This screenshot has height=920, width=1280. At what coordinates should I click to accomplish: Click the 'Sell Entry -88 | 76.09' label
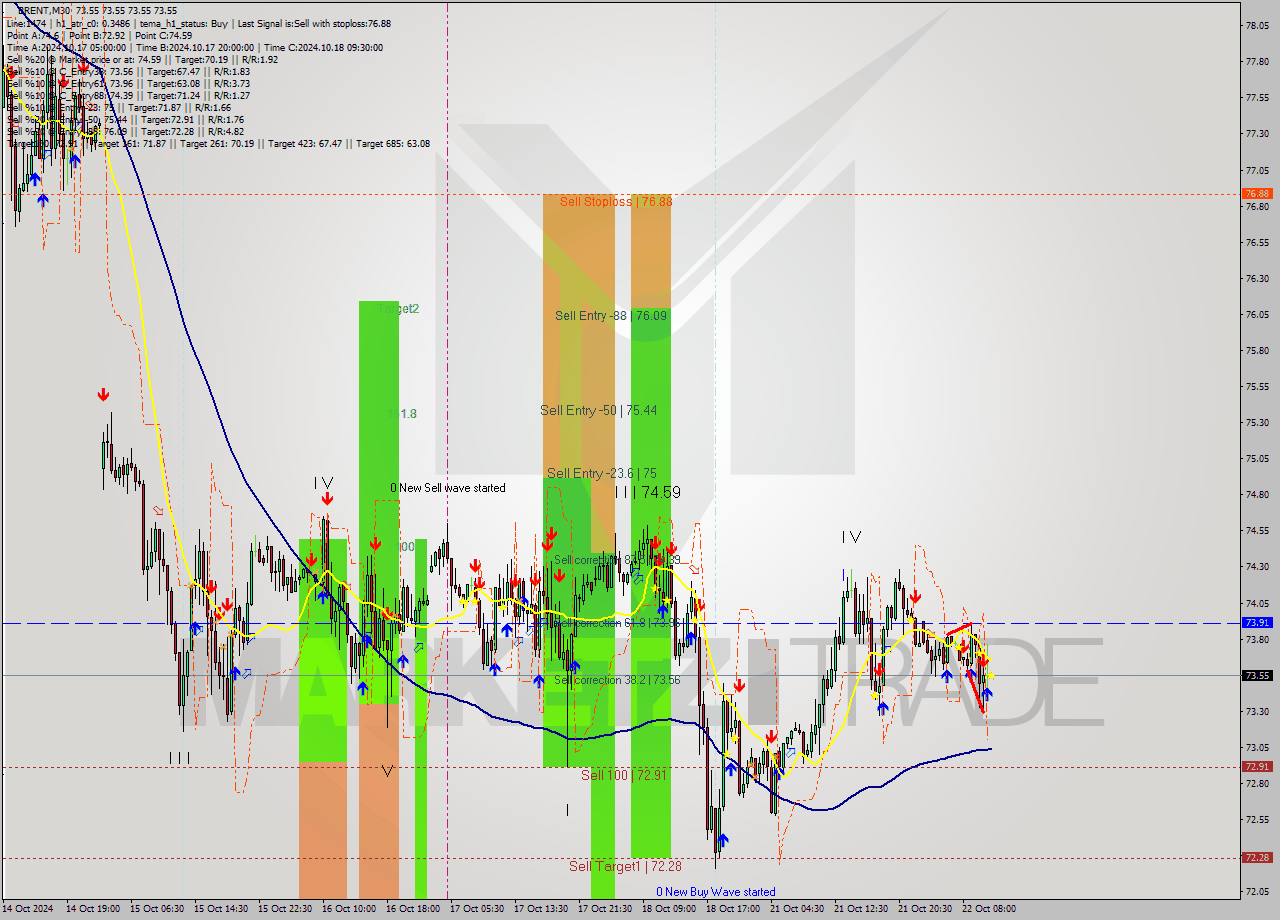[610, 315]
